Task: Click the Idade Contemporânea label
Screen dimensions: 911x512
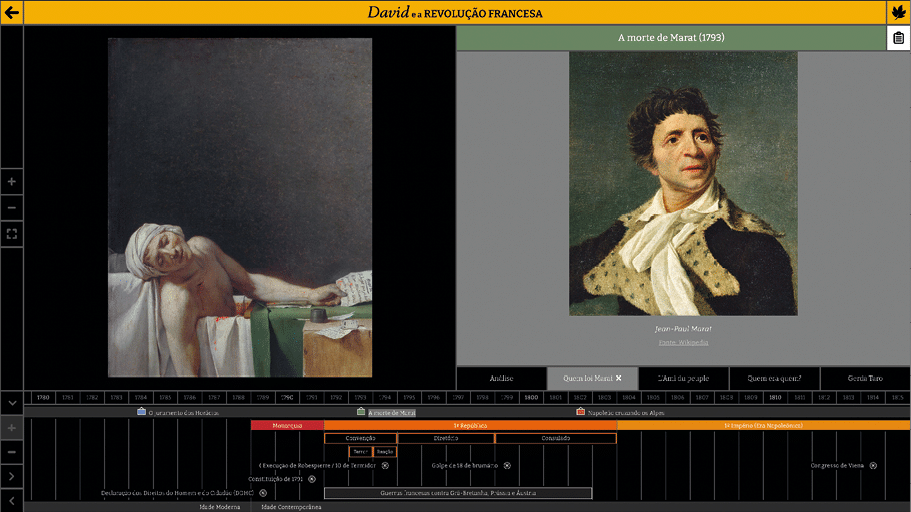Action: [291, 507]
